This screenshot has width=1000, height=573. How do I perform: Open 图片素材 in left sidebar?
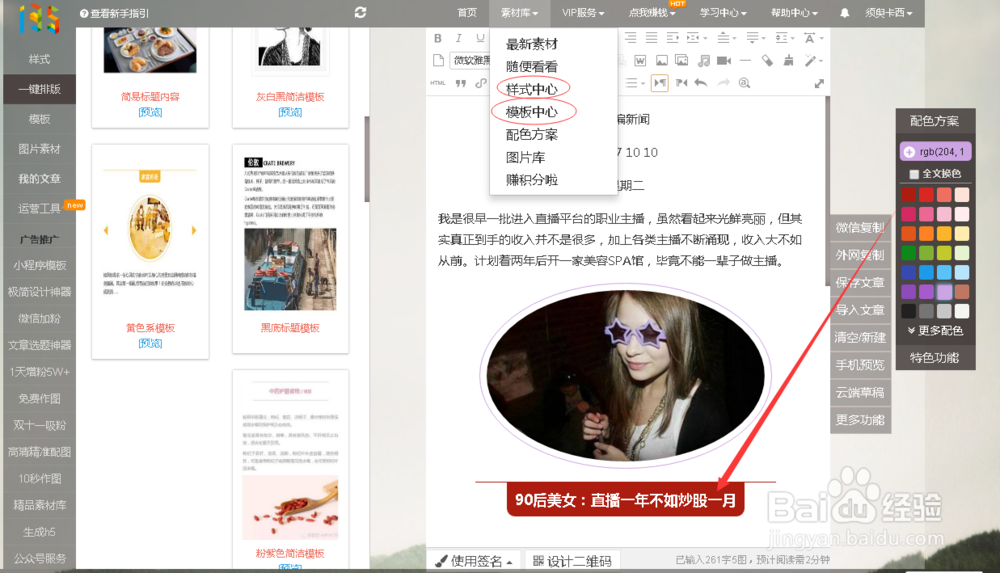click(x=40, y=149)
